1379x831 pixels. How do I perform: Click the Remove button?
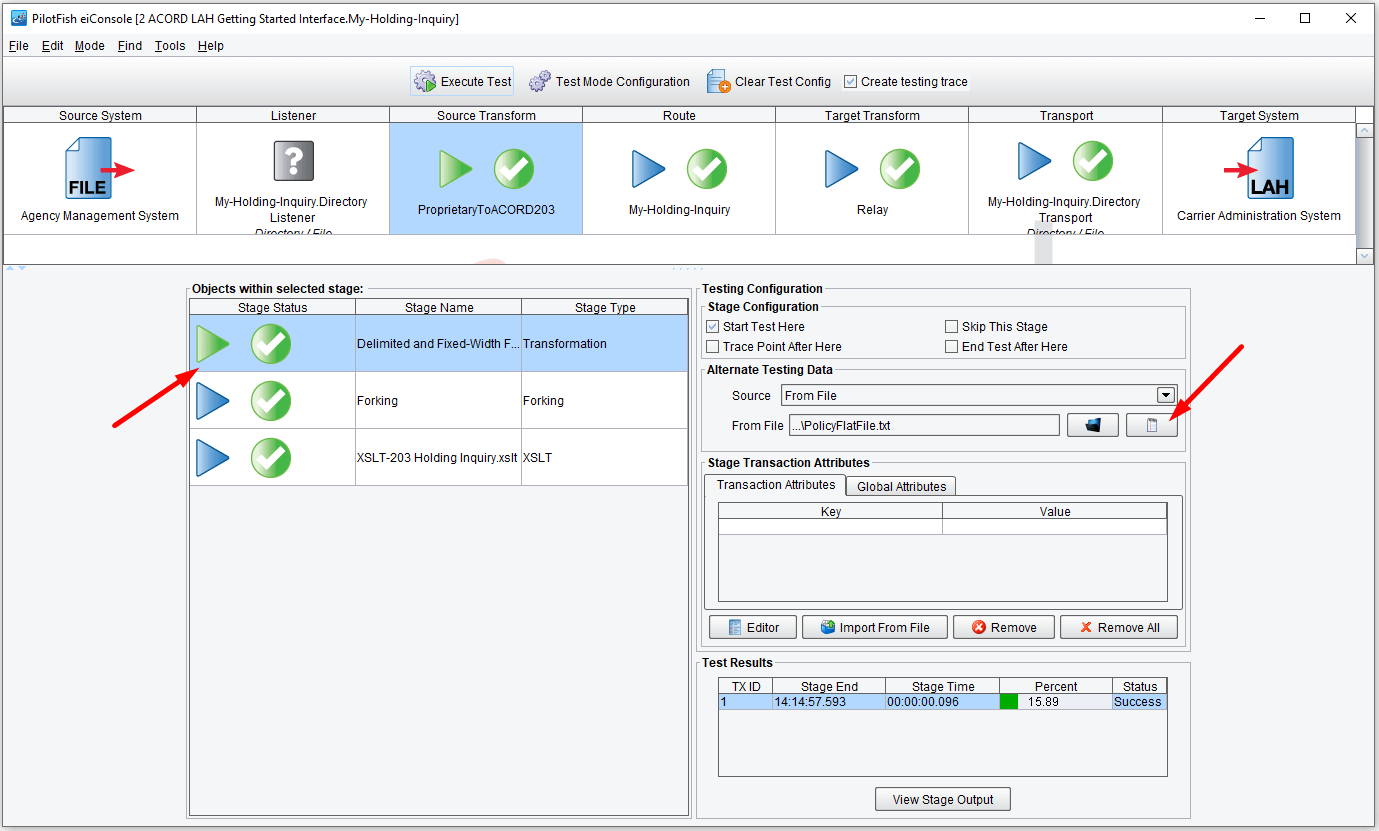point(1003,628)
